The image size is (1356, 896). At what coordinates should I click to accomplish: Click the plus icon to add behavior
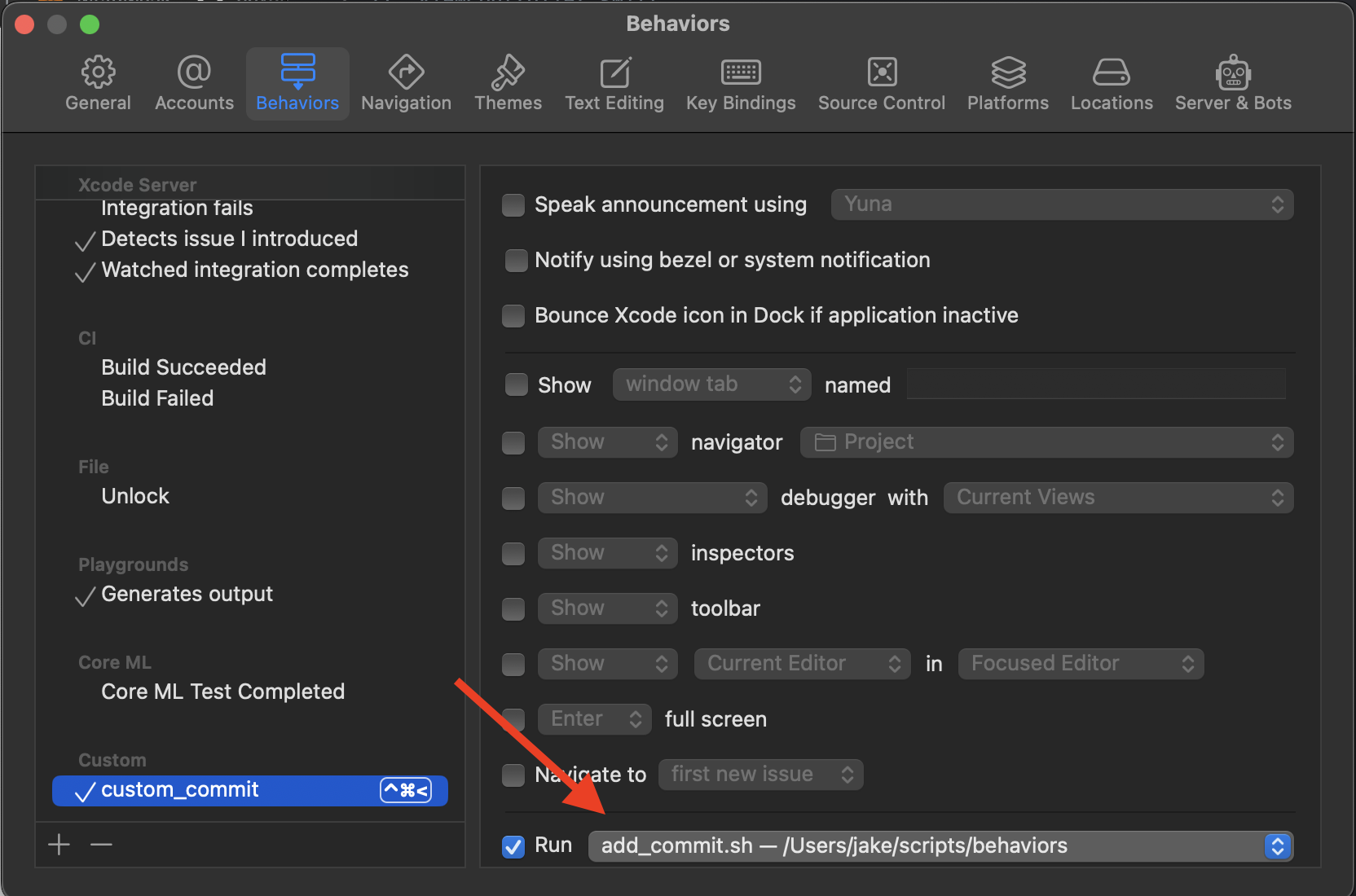(x=59, y=844)
